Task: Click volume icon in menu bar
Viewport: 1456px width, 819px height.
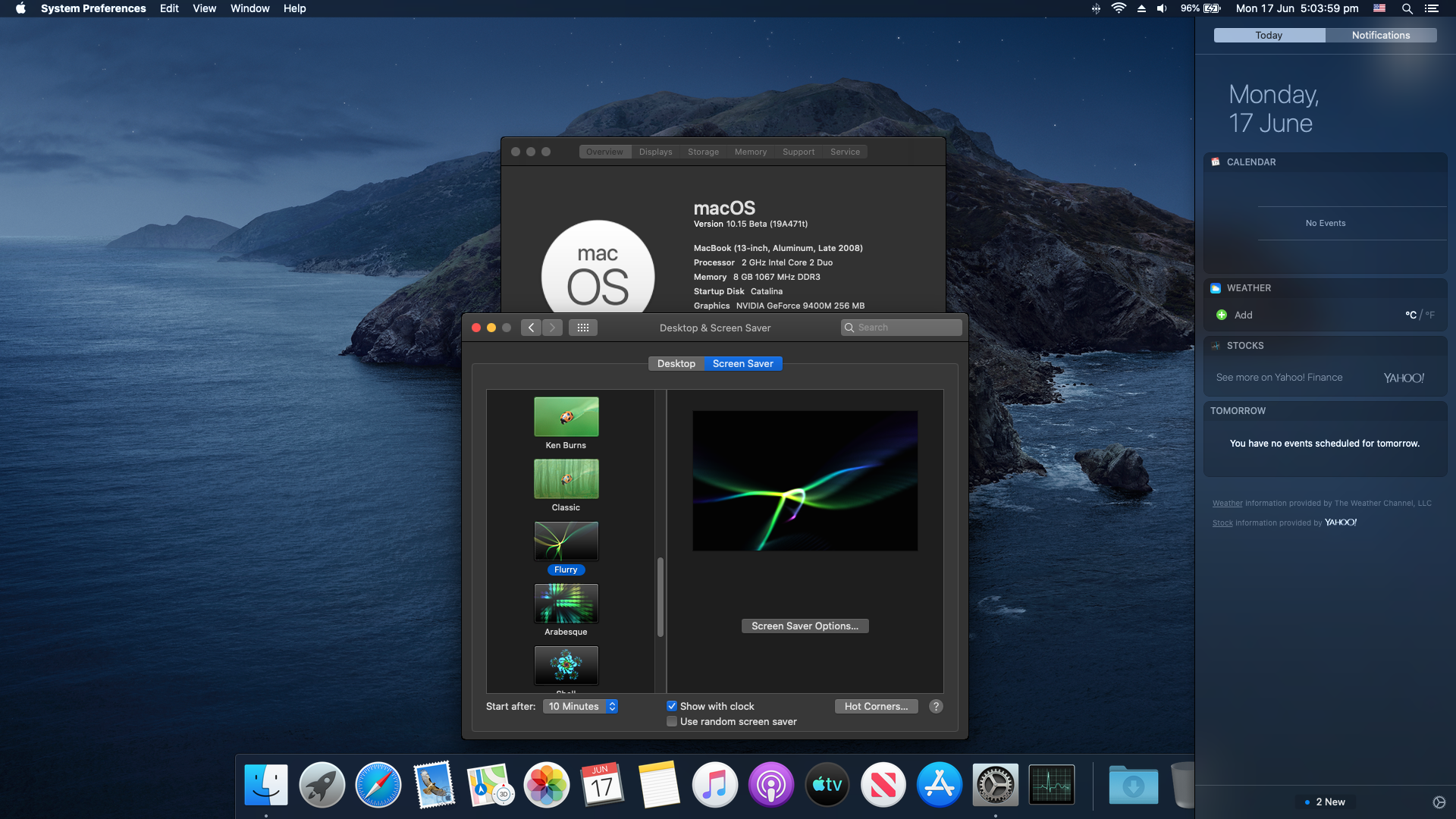Action: (x=1162, y=8)
